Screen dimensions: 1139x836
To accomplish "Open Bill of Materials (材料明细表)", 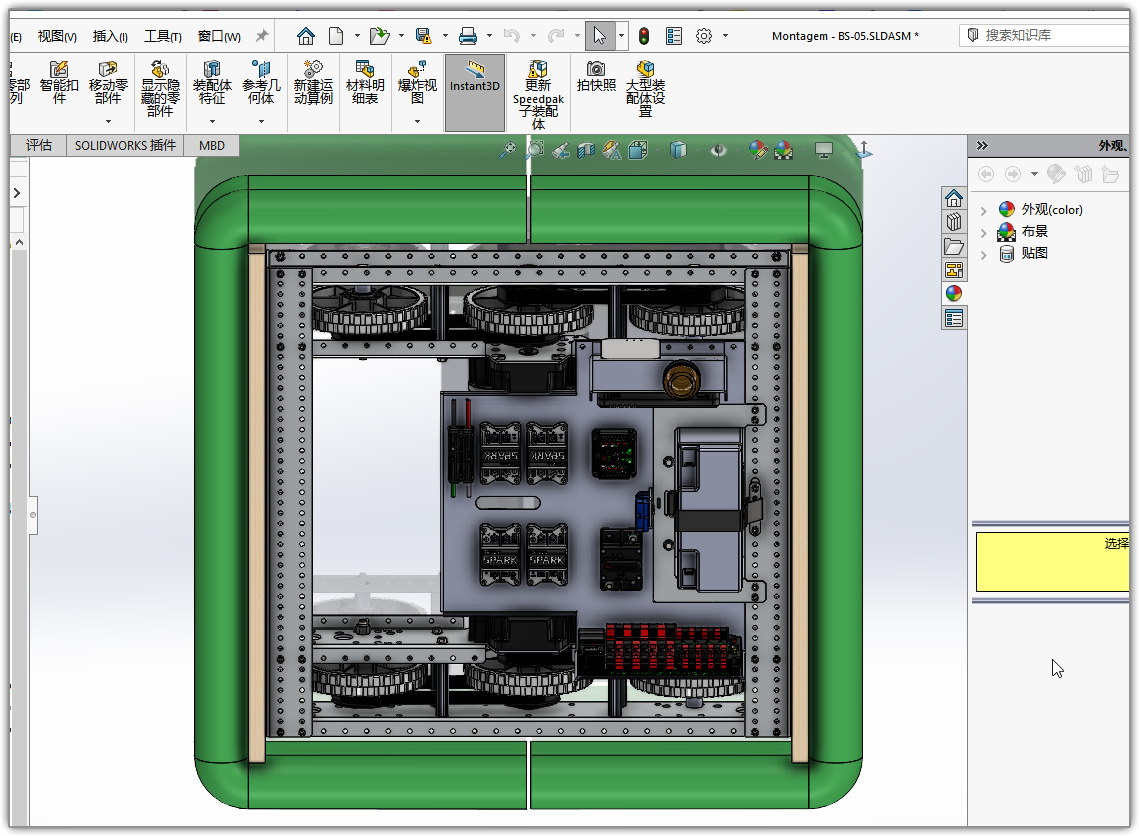I will coord(365,82).
